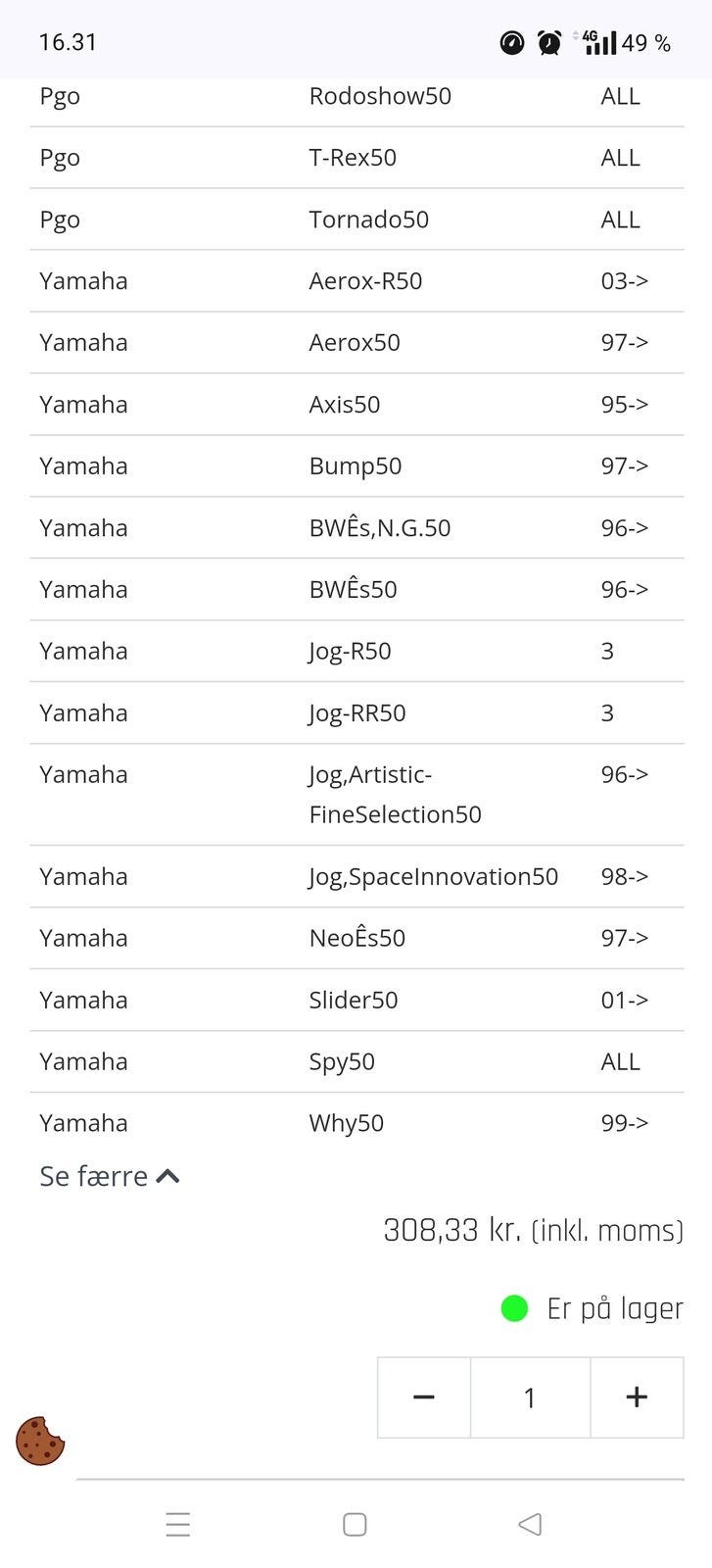Tap the speedometer status bar icon
The image size is (712, 1568).
(512, 43)
